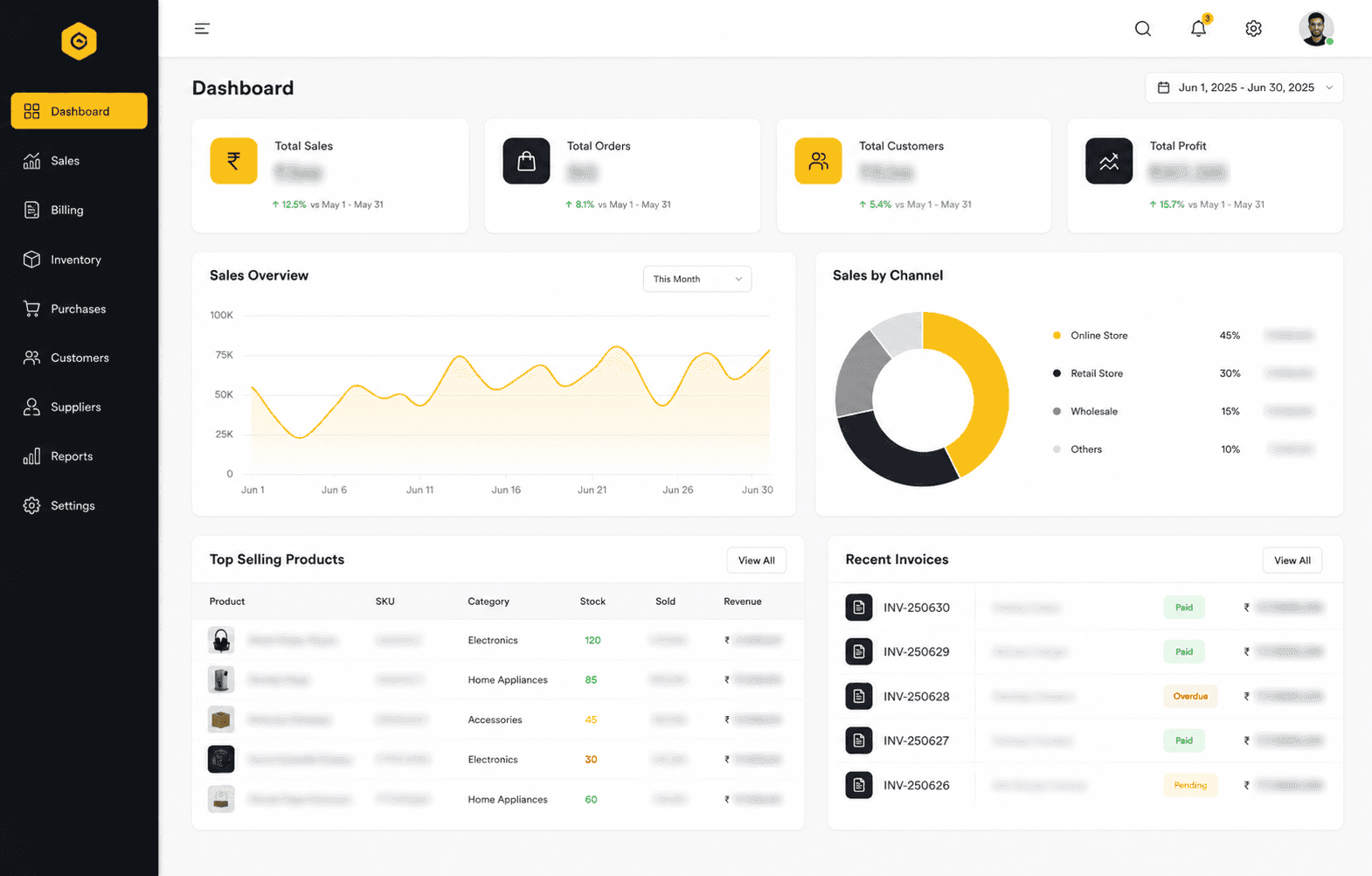The width and height of the screenshot is (1372, 876).
Task: Click the document icon for INV-250626
Action: (859, 785)
